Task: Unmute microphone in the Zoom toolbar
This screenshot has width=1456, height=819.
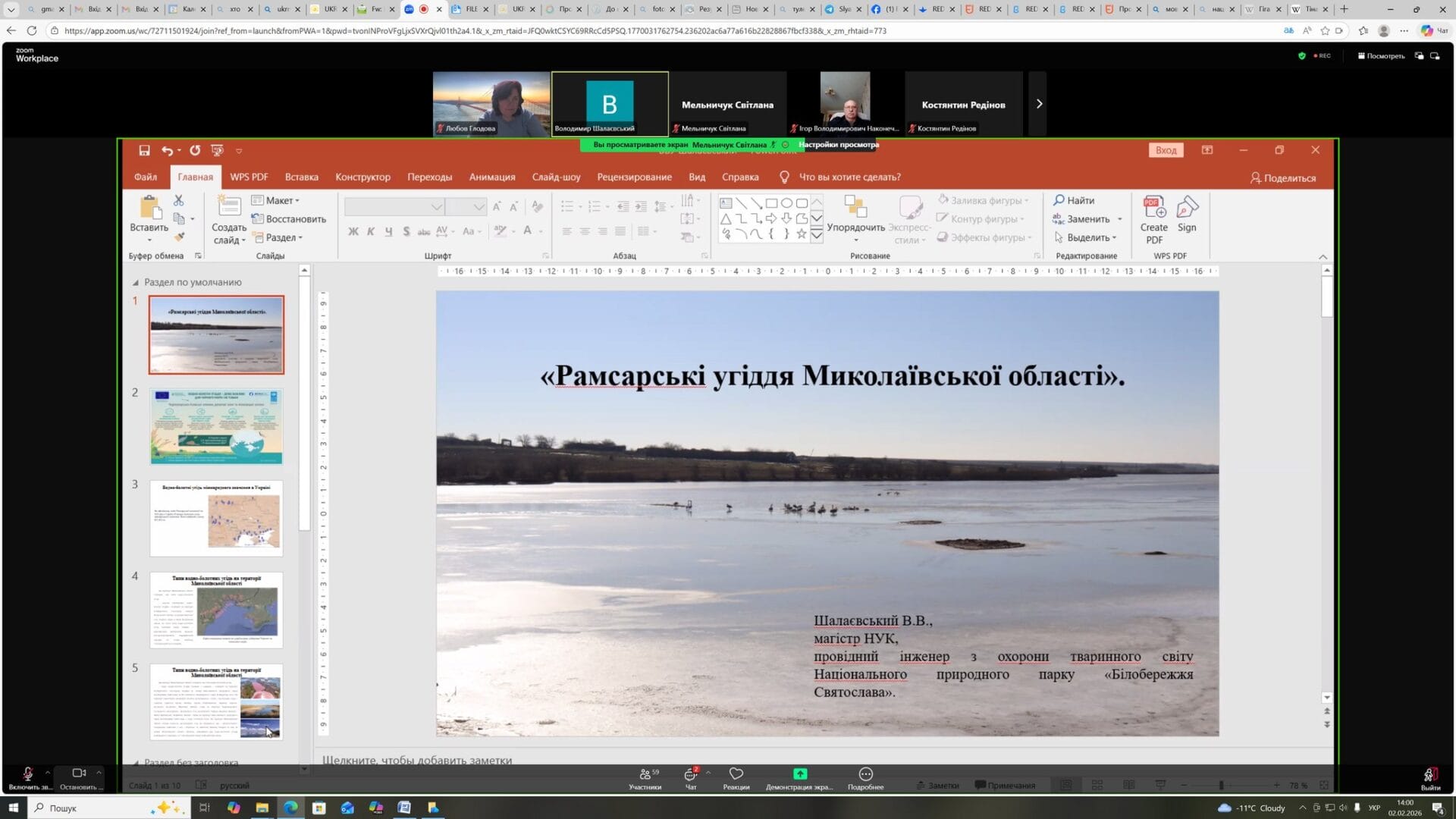Action: point(28,774)
